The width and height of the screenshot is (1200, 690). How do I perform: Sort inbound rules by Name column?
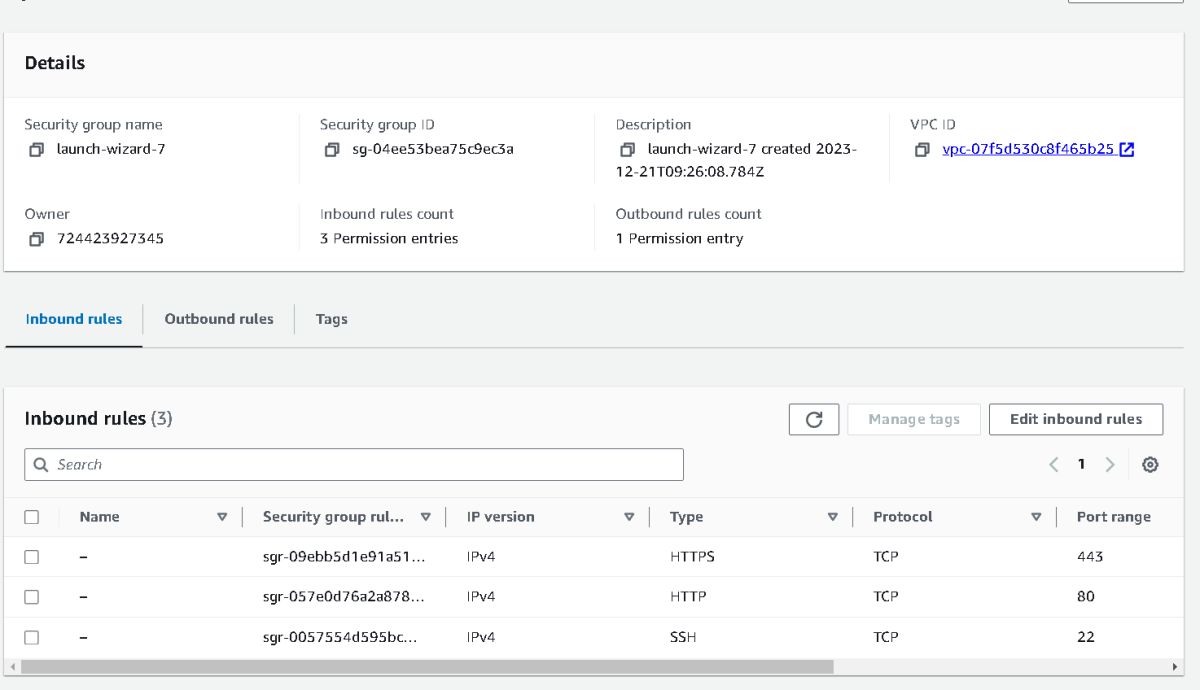[x=222, y=517]
